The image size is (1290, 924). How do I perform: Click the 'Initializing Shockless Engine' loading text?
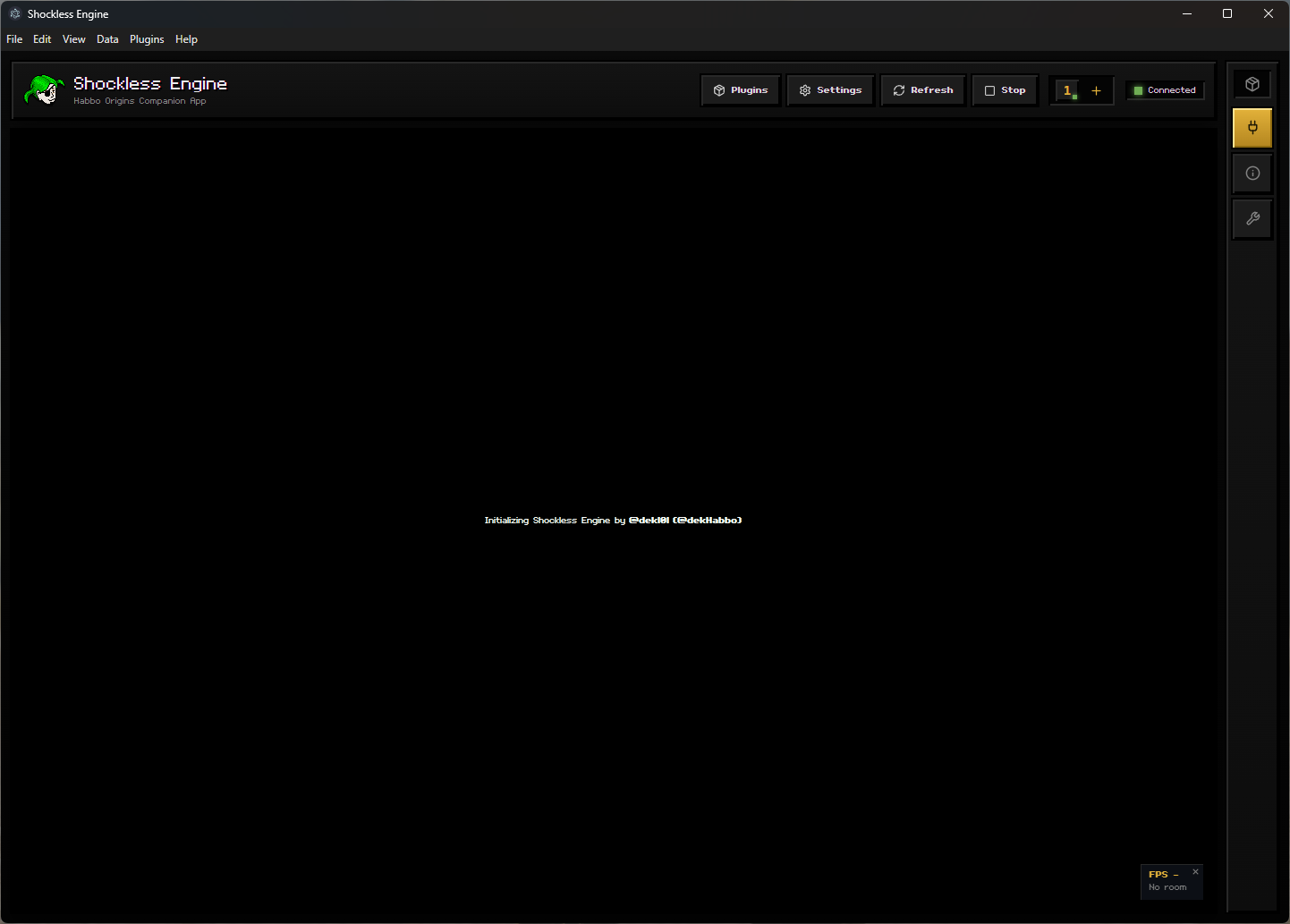tap(613, 521)
